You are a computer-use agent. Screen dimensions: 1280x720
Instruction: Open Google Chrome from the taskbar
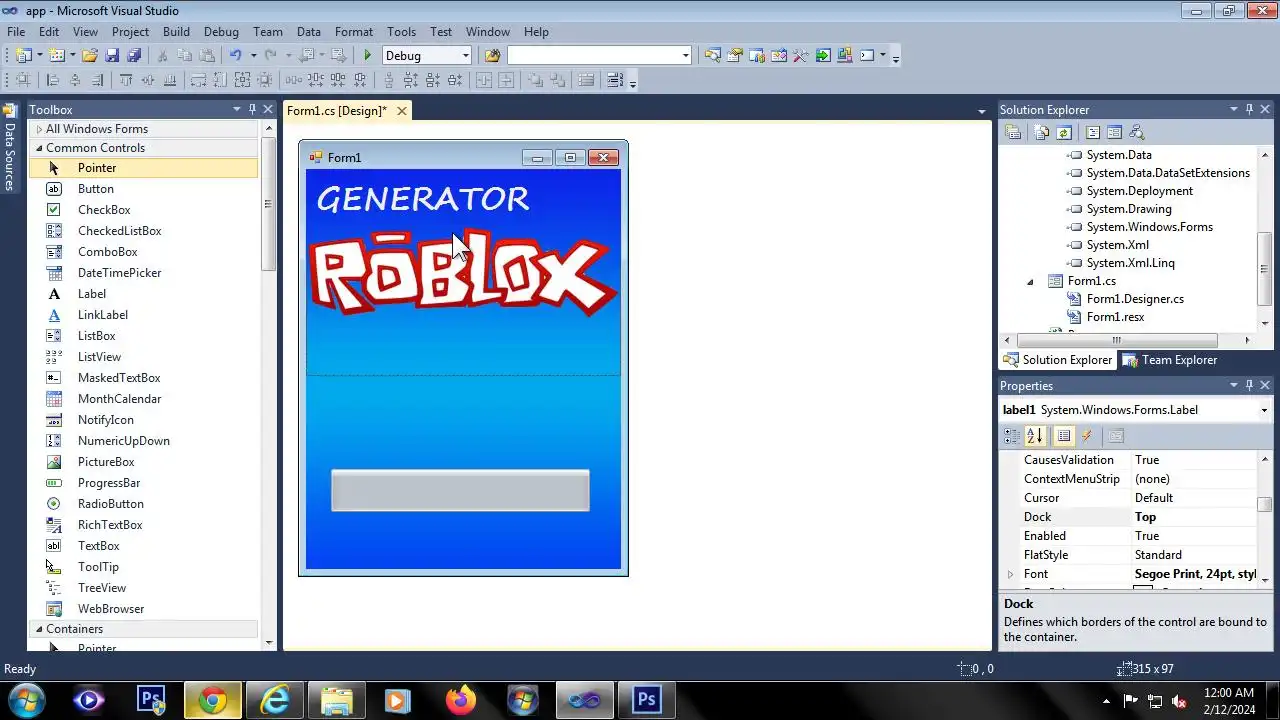pyautogui.click(x=212, y=700)
